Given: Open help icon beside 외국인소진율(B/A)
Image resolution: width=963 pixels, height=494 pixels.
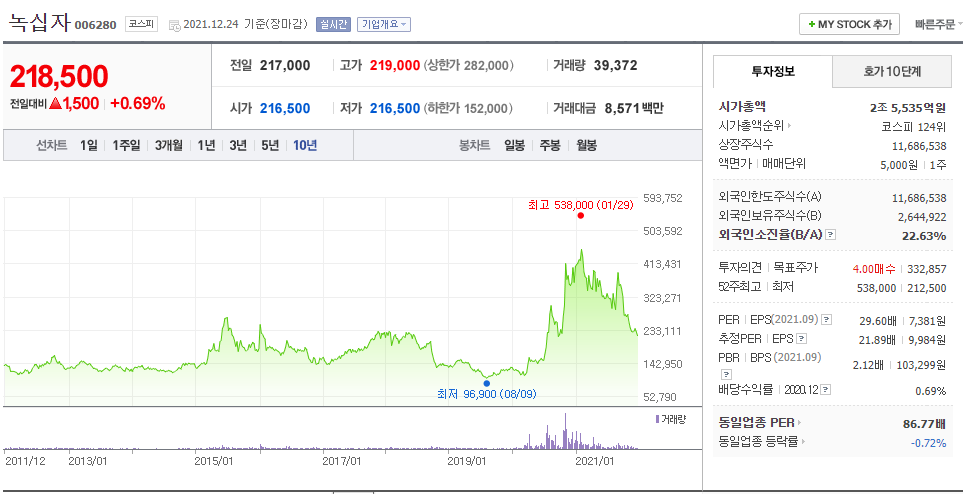Looking at the screenshot, I should [x=832, y=235].
